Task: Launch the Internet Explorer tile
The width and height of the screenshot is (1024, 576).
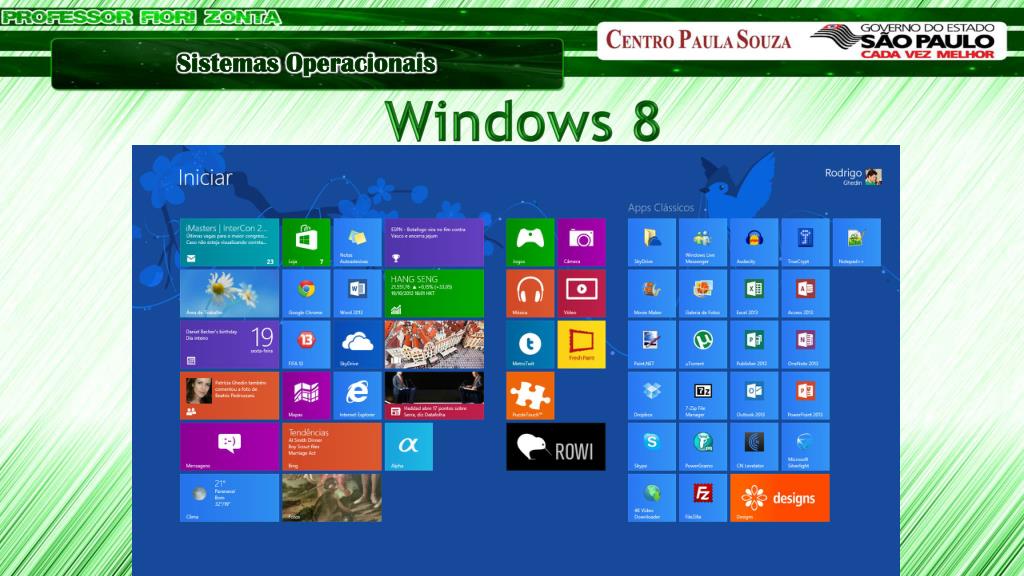Action: pos(357,396)
